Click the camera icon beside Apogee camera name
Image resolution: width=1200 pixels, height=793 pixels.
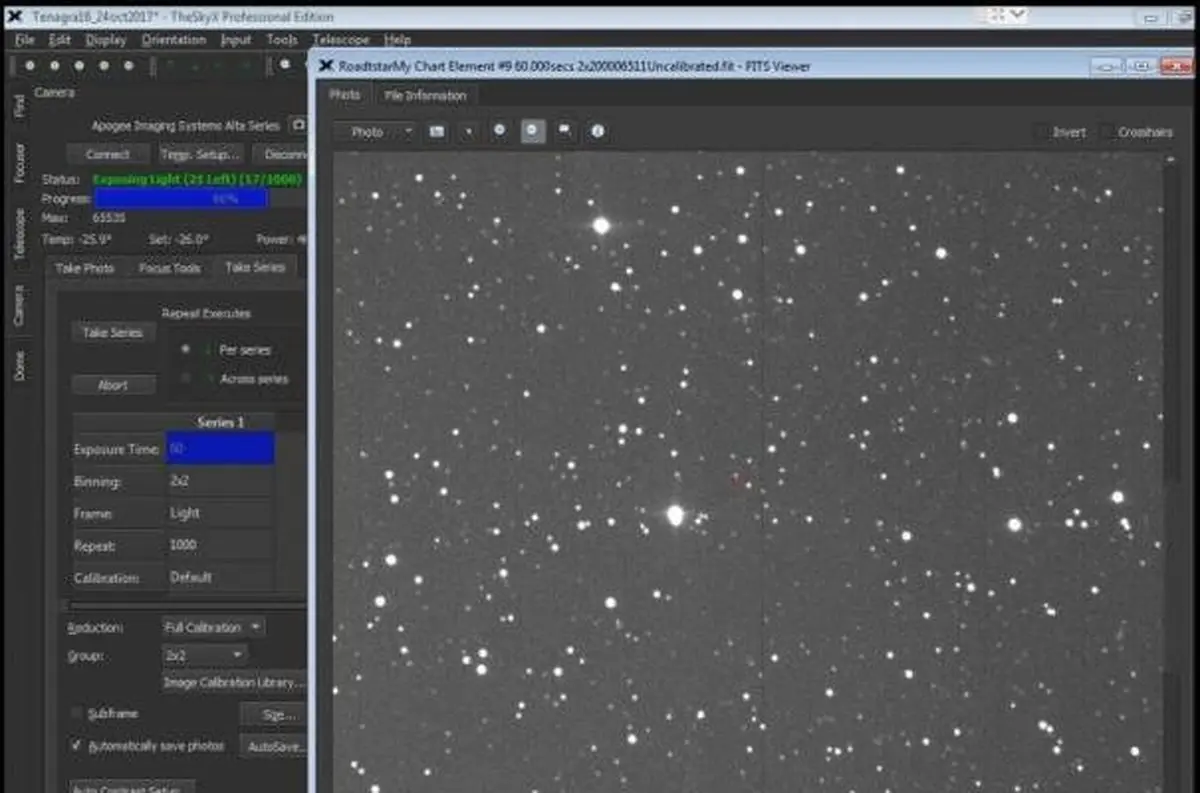tap(297, 126)
